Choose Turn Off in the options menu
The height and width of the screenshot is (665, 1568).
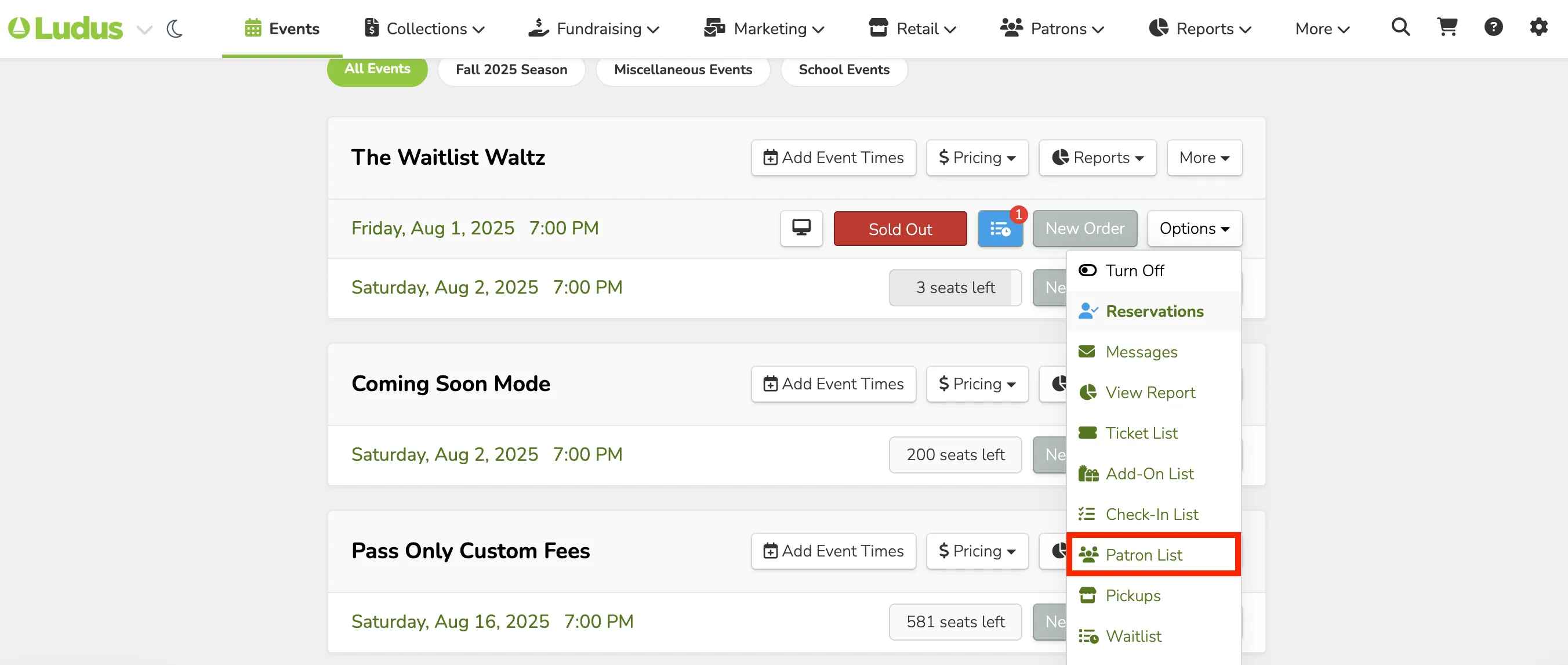click(1153, 270)
